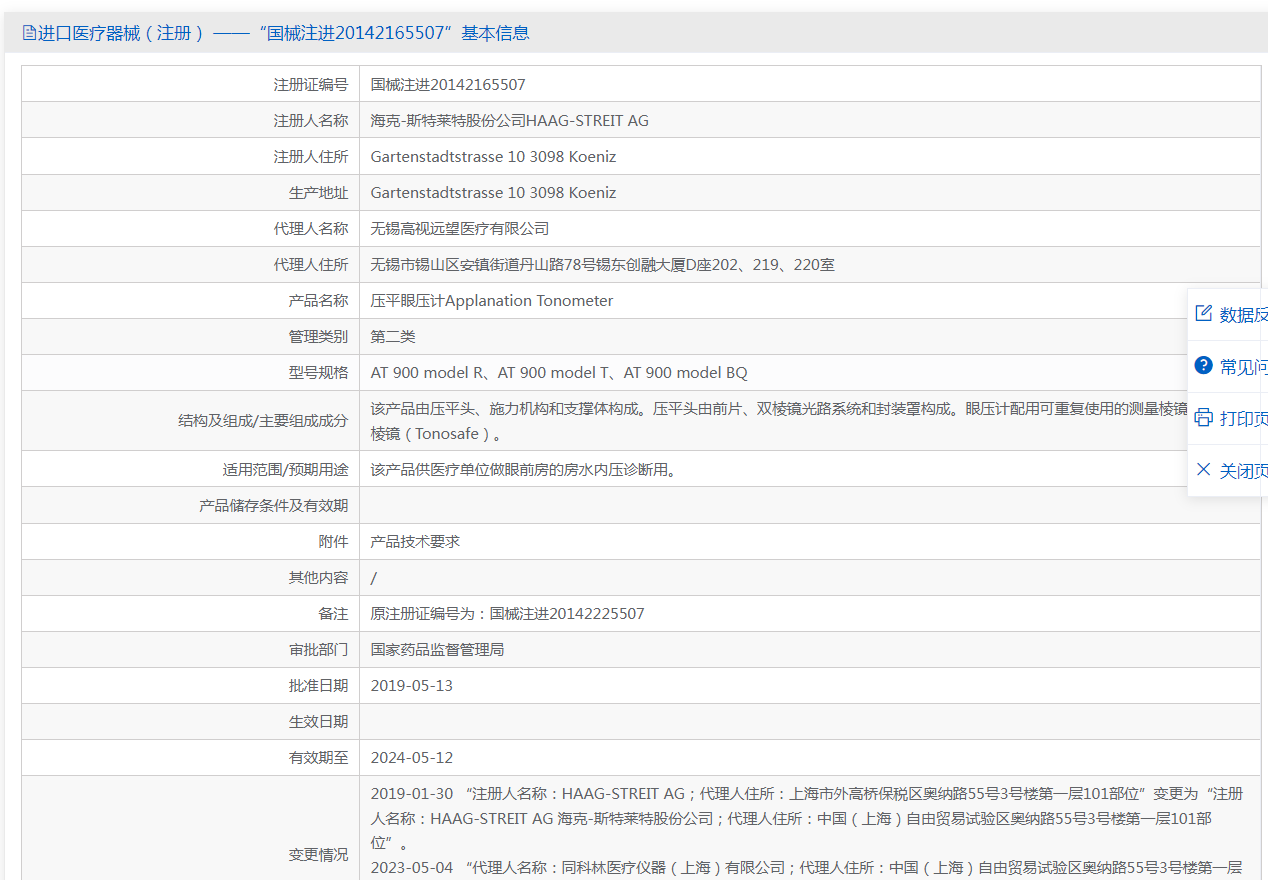Select the remark 原注册证编号为：国械注进20142225507
Image resolution: width=1268 pixels, height=880 pixels.
[508, 614]
